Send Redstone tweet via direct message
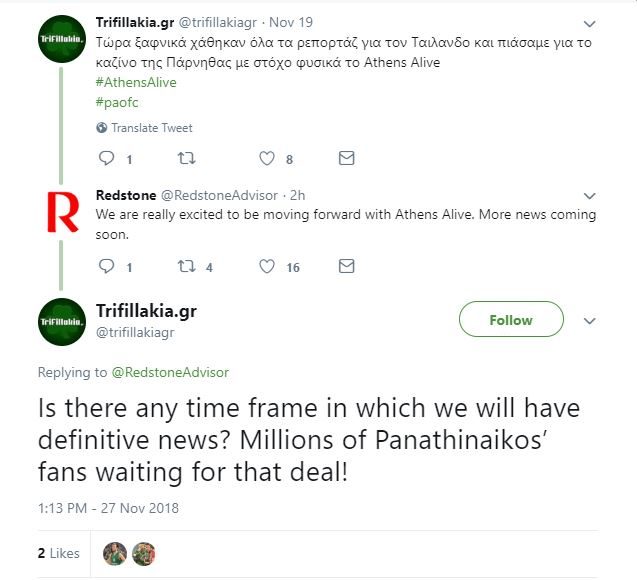The width and height of the screenshot is (637, 580). pos(346,267)
